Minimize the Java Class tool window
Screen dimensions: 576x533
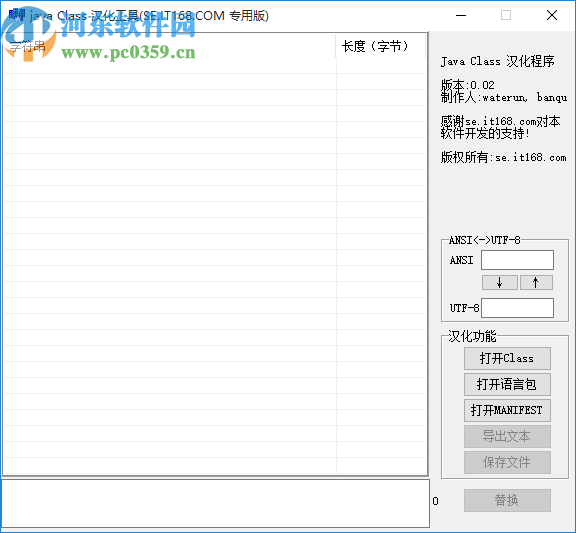(461, 15)
